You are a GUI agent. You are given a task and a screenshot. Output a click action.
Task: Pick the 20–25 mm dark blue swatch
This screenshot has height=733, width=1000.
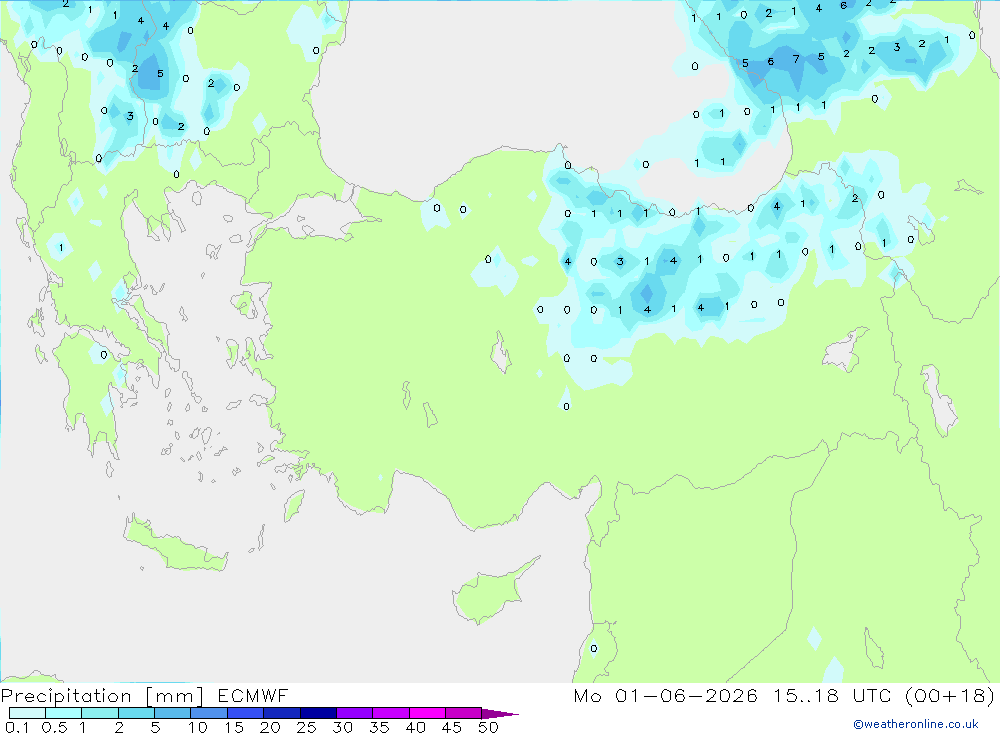click(x=282, y=713)
